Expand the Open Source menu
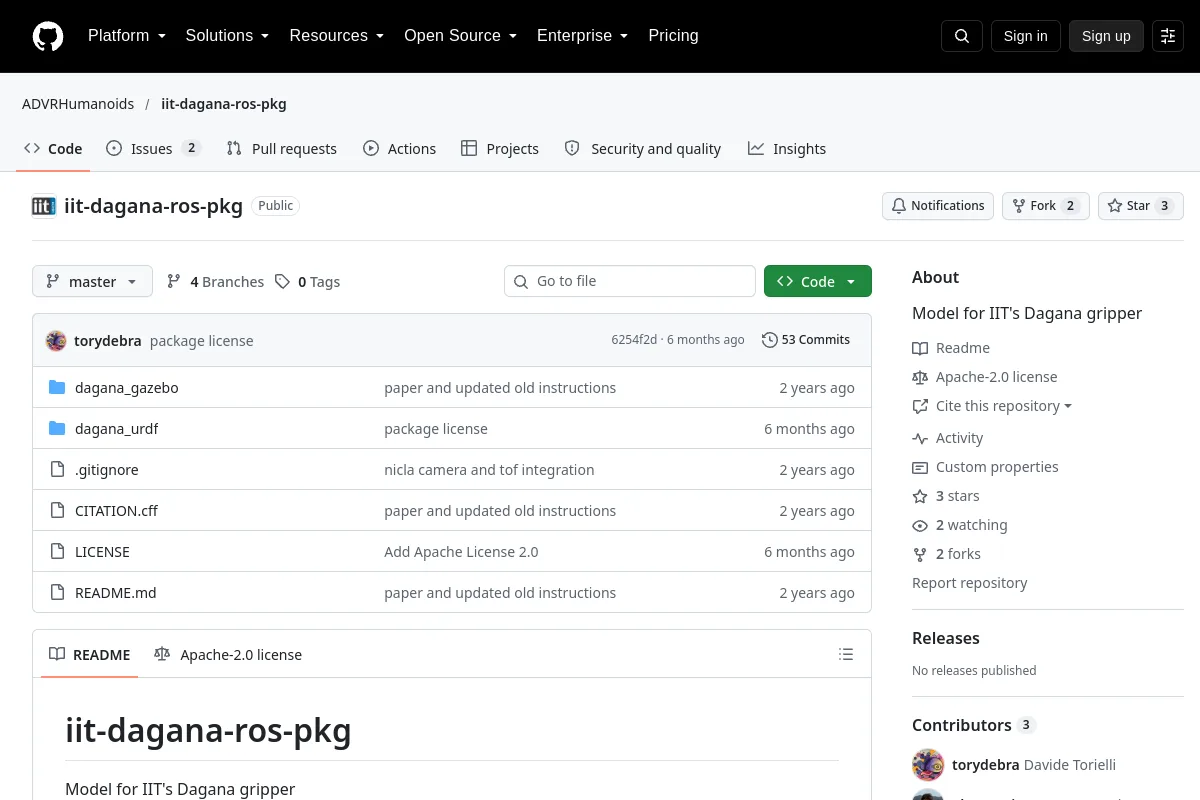The image size is (1200, 800). tap(460, 36)
